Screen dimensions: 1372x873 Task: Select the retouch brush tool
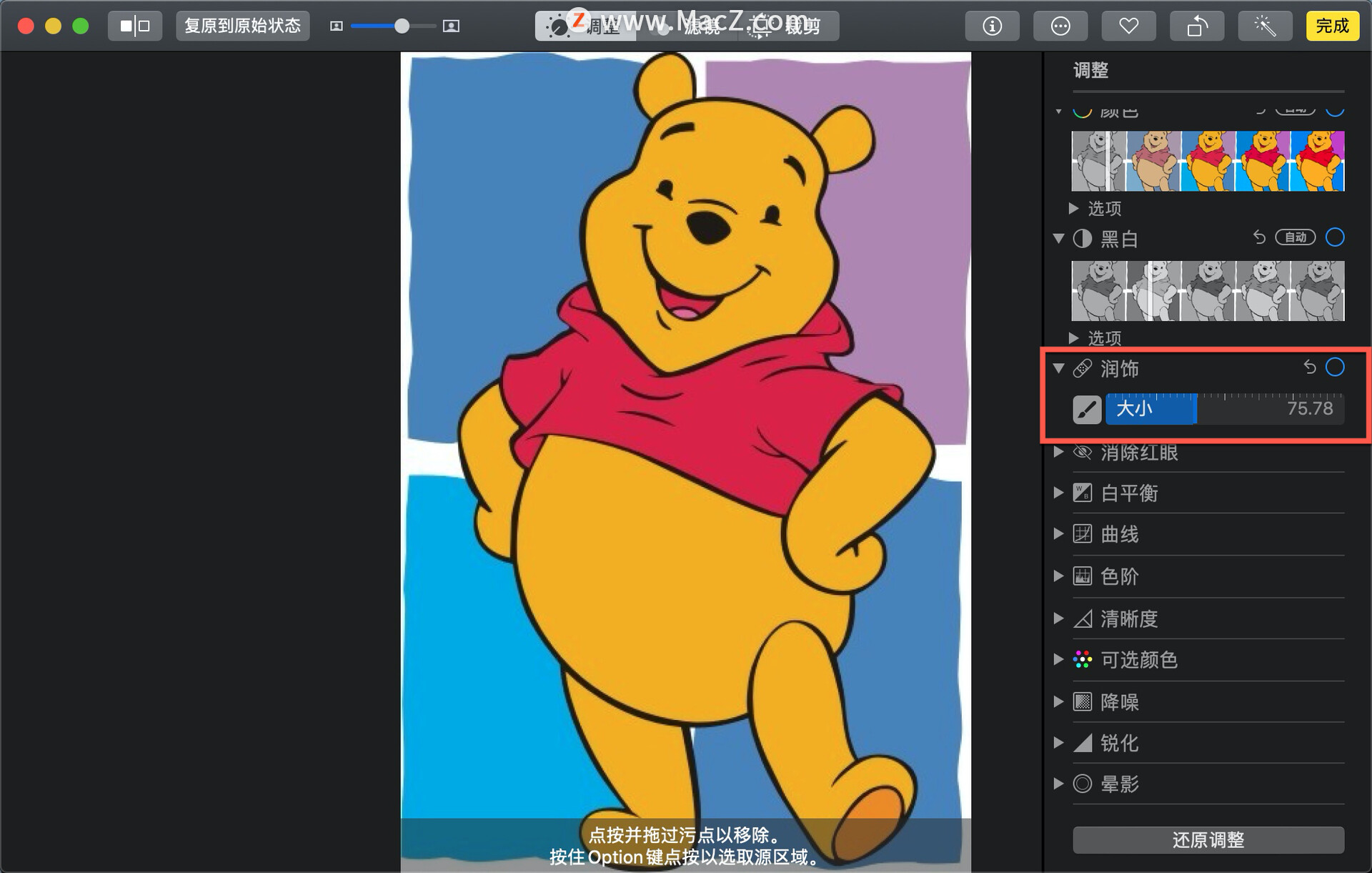[1086, 410]
